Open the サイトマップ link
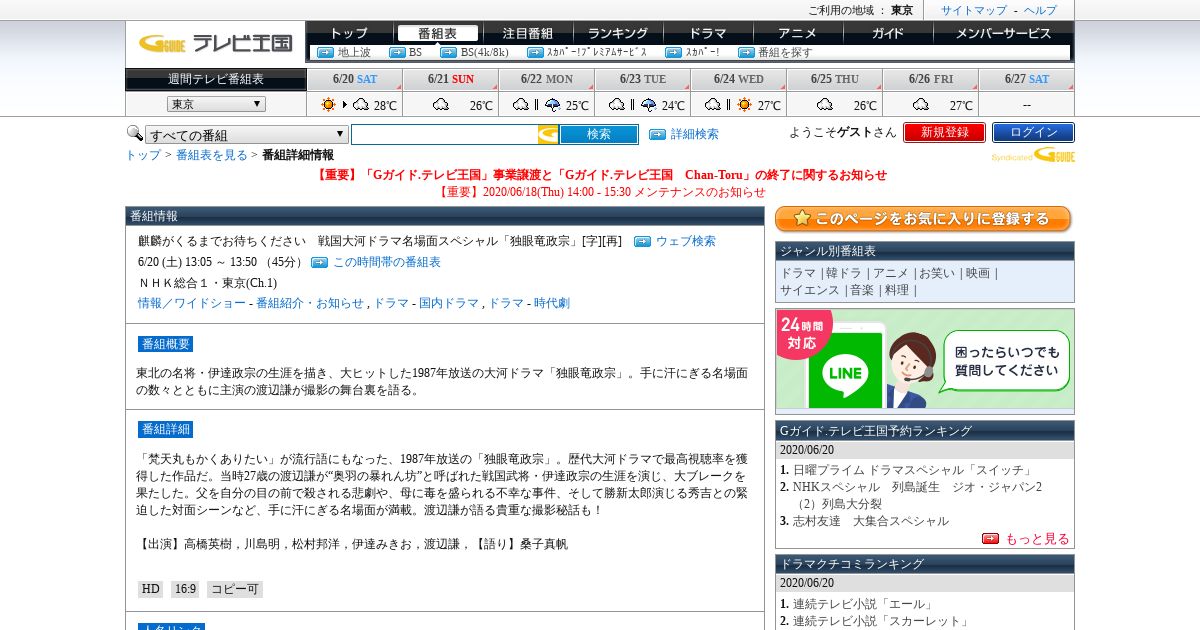 pos(974,10)
